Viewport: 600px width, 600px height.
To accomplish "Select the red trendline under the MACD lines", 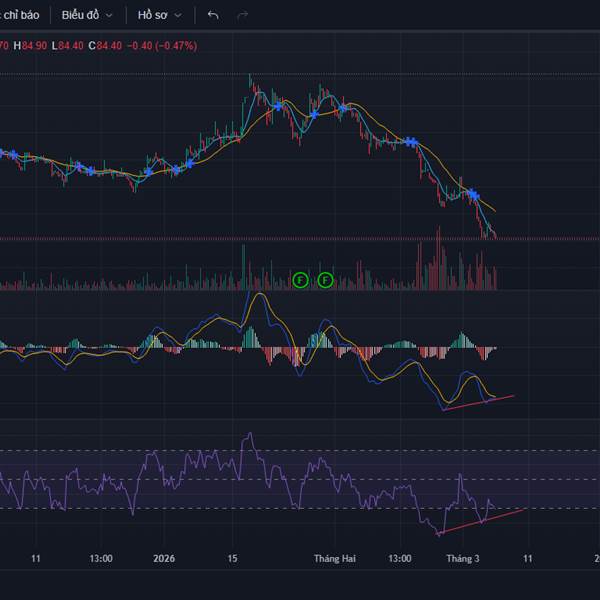I will pyautogui.click(x=478, y=403).
